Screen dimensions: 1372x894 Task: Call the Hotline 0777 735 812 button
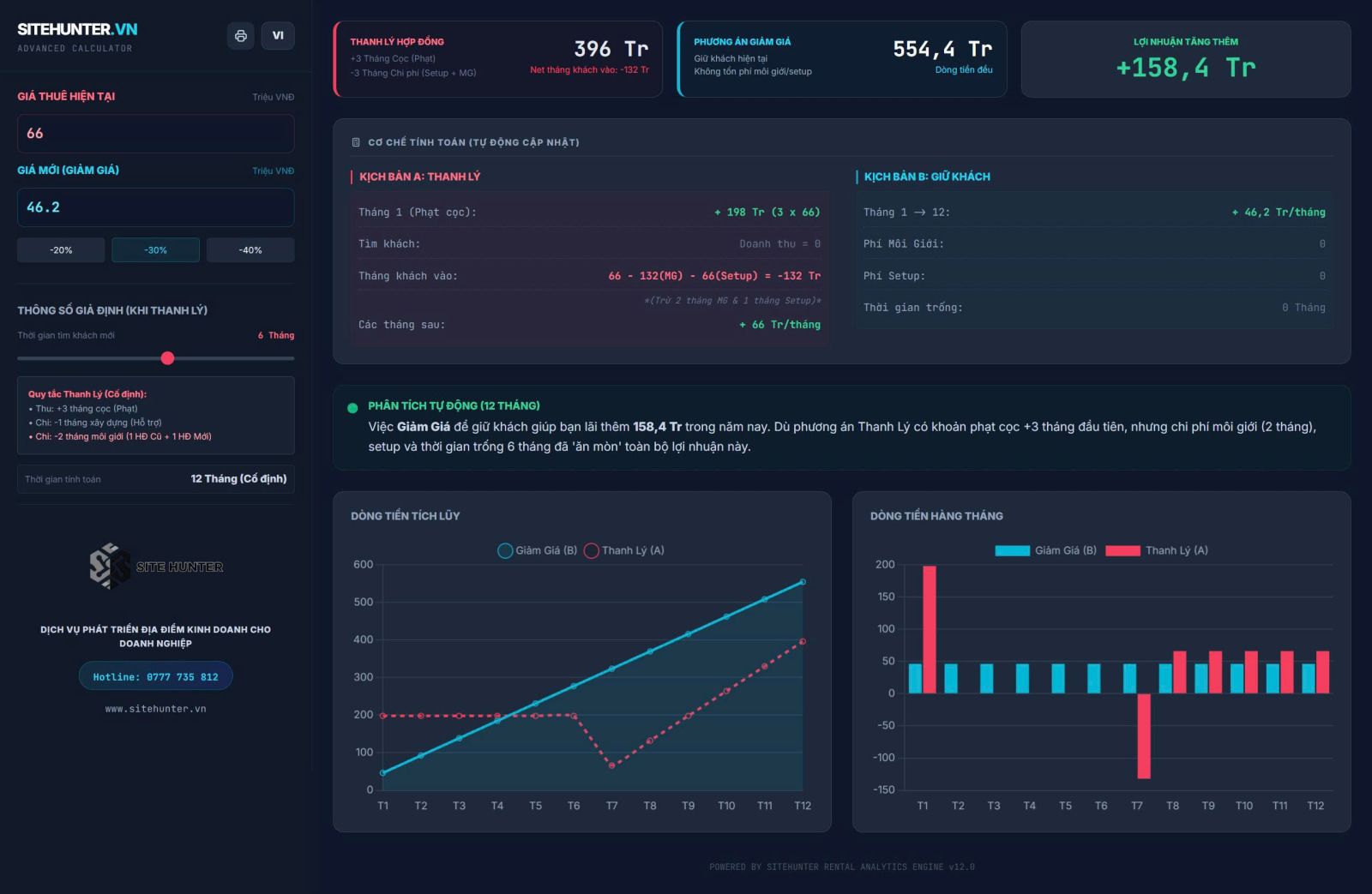(155, 676)
